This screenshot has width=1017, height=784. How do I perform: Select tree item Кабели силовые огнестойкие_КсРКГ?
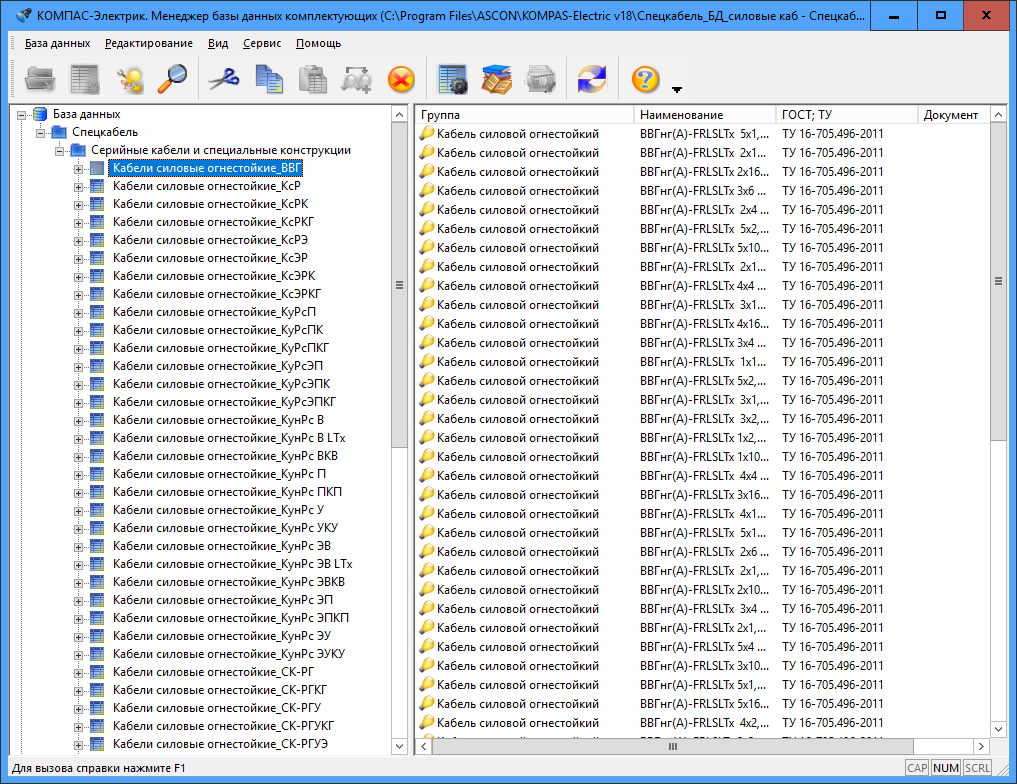(x=213, y=222)
